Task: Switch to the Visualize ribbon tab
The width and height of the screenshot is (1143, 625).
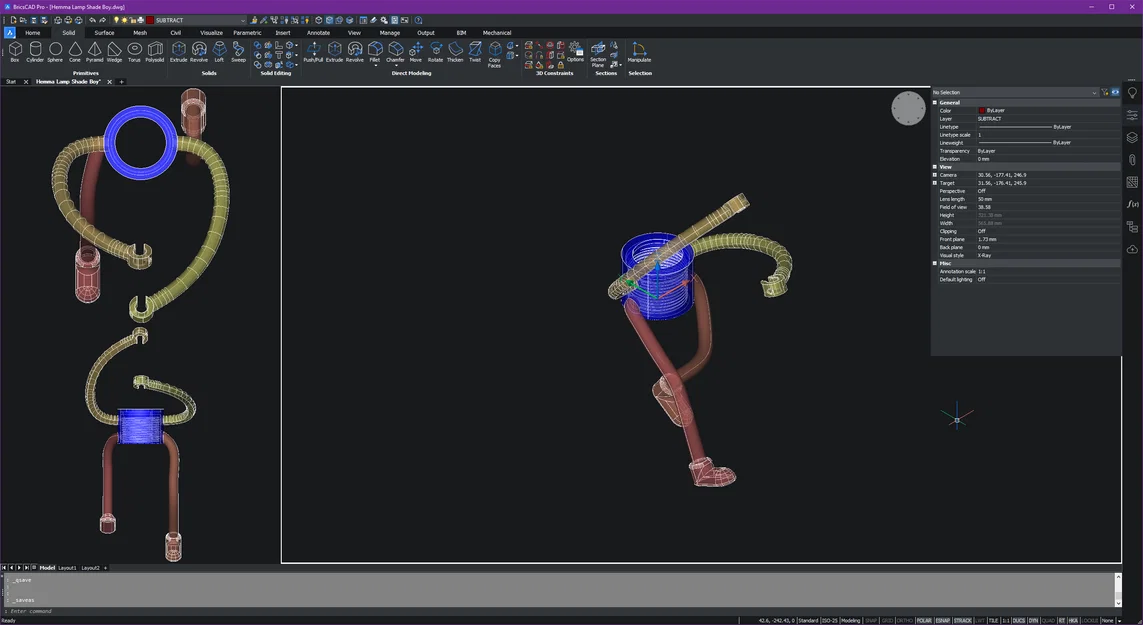Action: (211, 33)
